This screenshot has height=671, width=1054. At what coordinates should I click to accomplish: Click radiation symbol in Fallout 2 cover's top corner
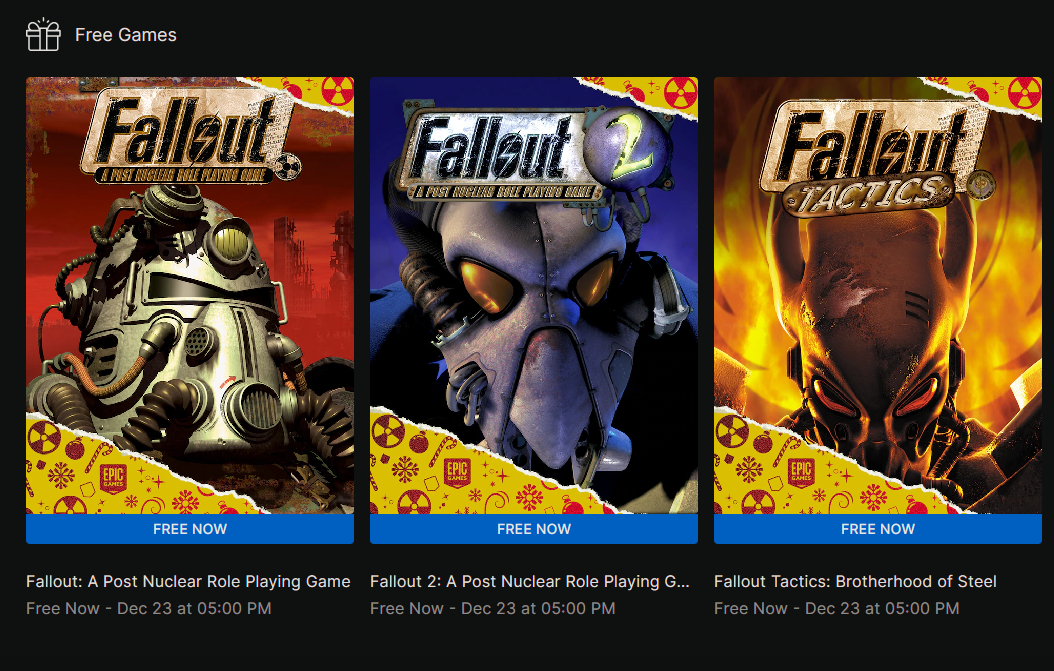tap(681, 93)
